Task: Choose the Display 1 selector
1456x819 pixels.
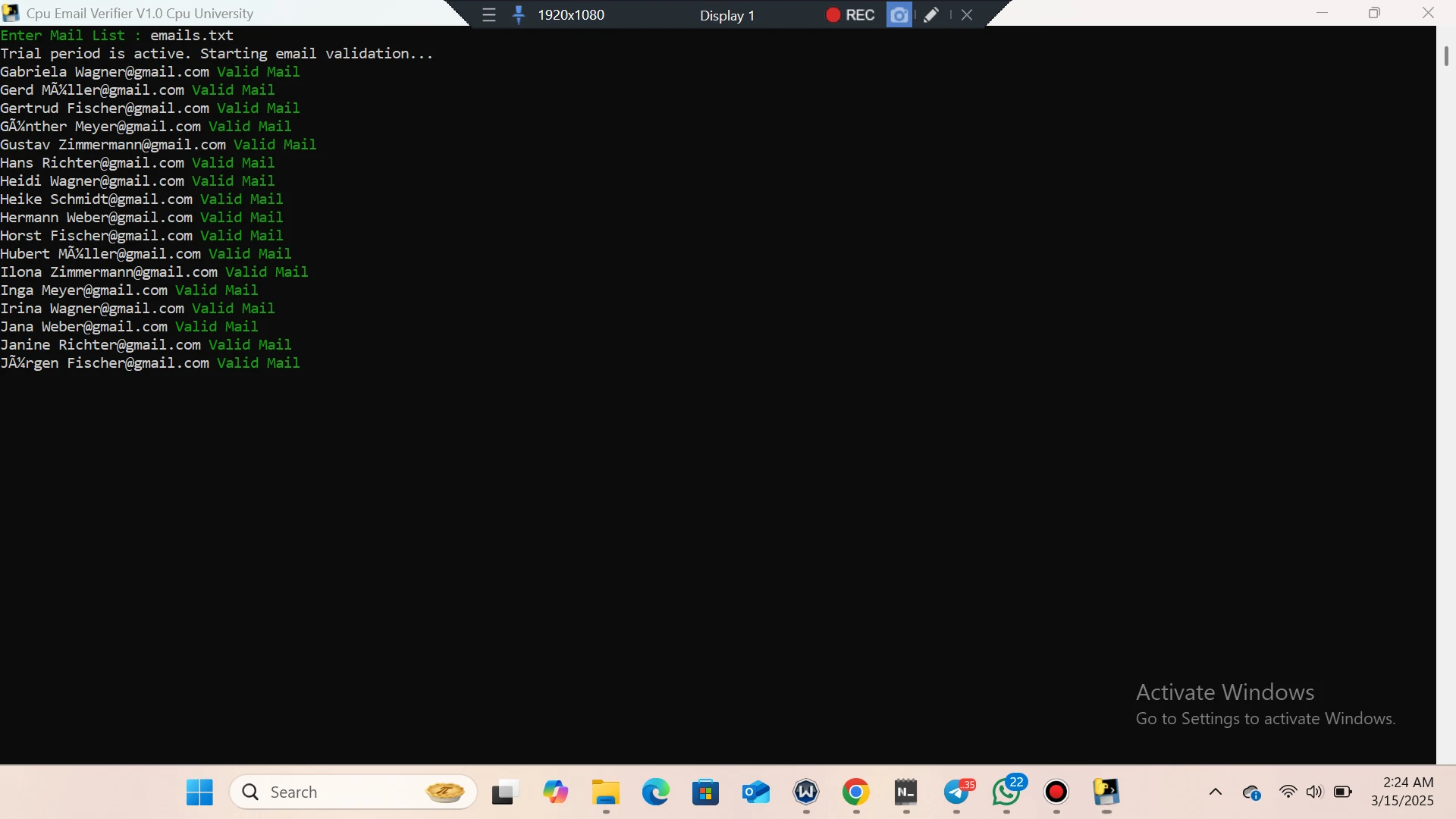Action: pos(727,16)
